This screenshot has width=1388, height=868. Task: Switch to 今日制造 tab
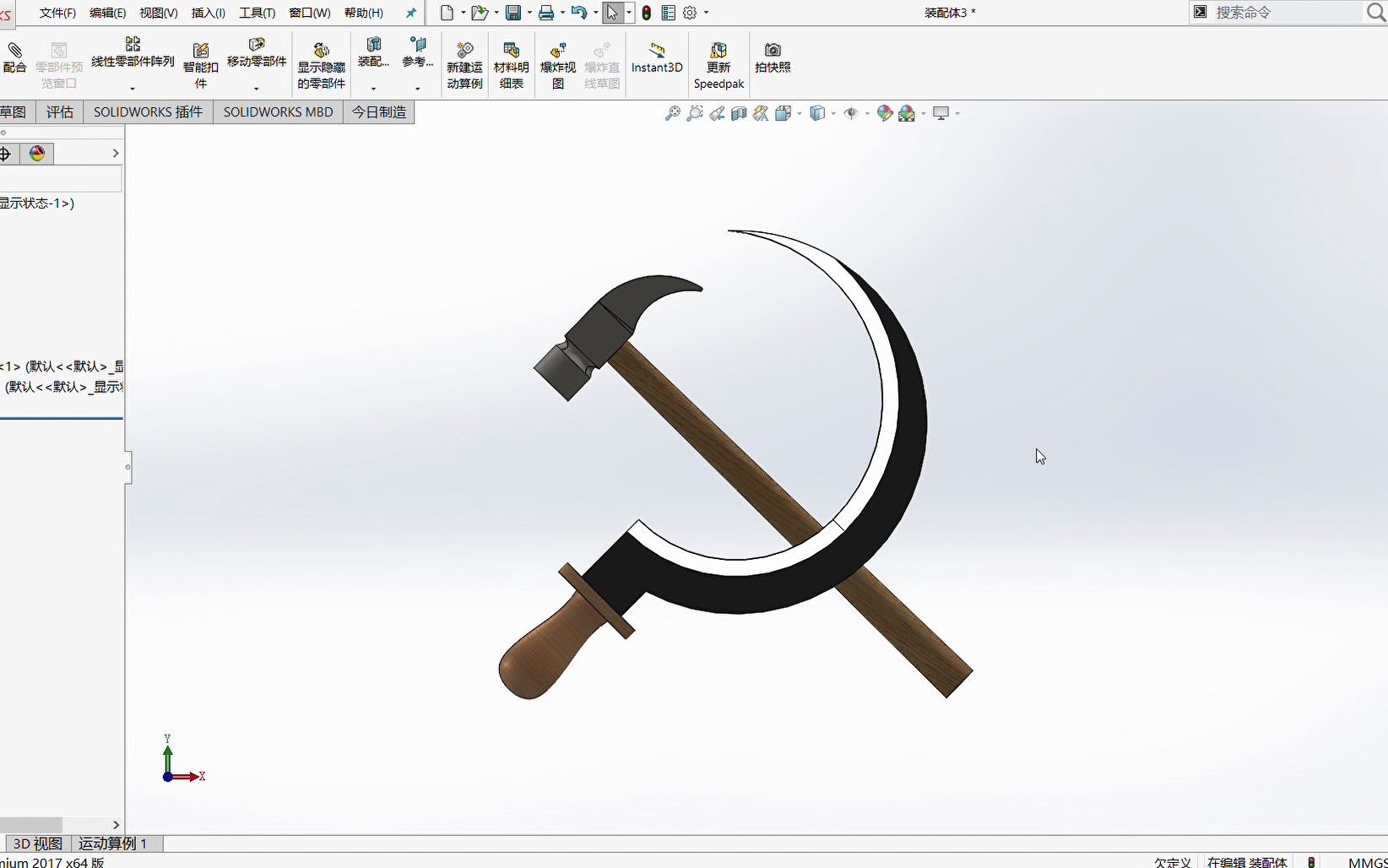[x=379, y=111]
